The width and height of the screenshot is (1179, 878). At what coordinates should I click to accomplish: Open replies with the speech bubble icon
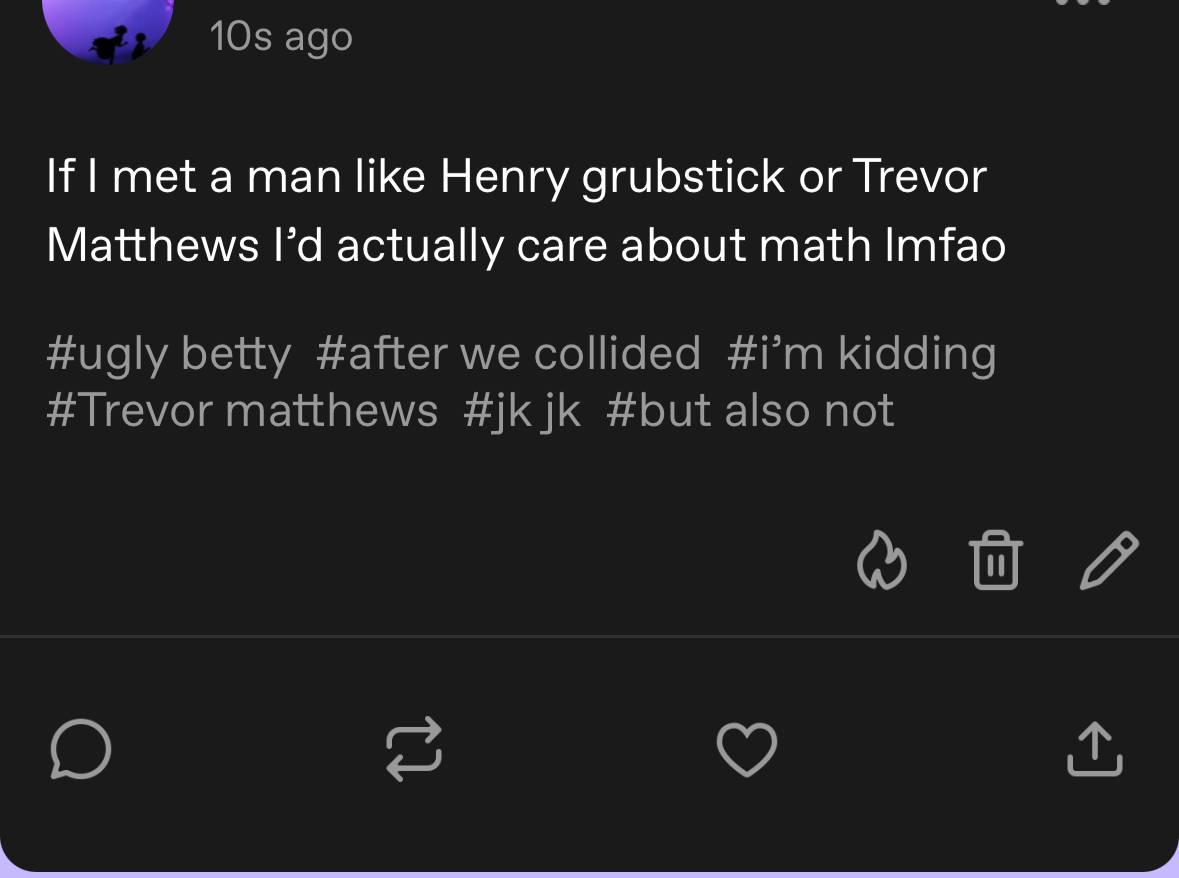pyautogui.click(x=80, y=749)
